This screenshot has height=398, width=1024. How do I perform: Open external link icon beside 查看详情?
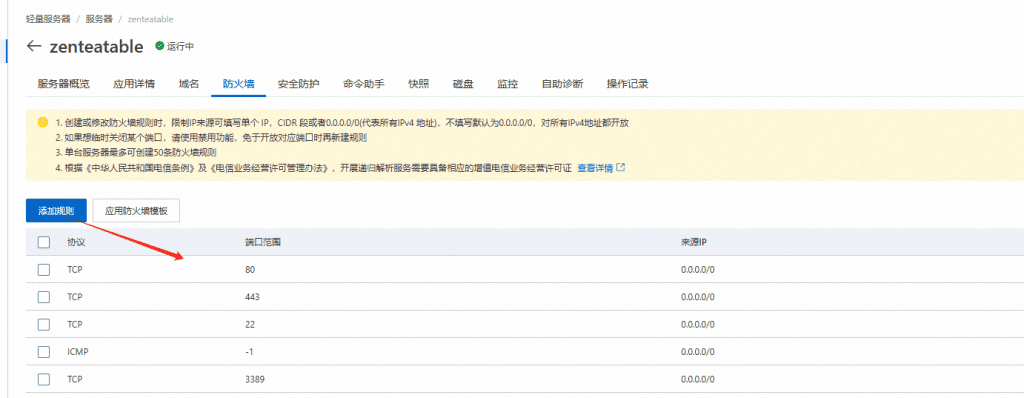[x=620, y=167]
